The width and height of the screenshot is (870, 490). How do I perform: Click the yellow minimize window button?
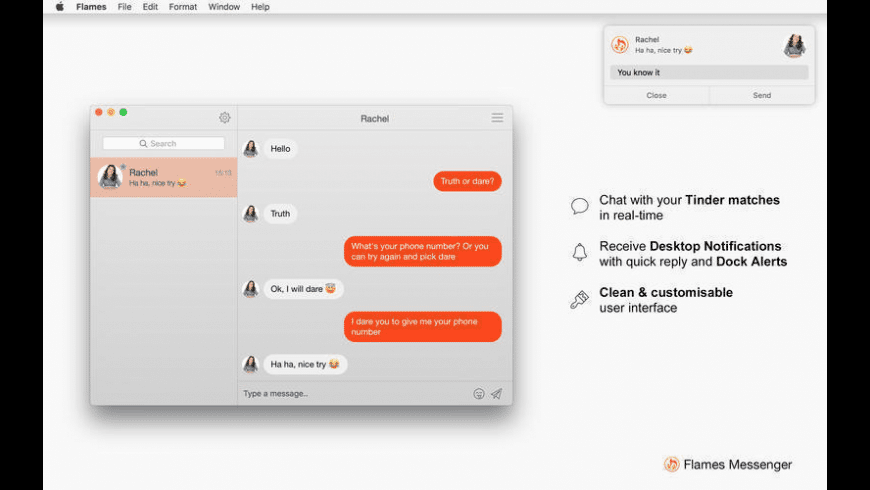click(111, 112)
